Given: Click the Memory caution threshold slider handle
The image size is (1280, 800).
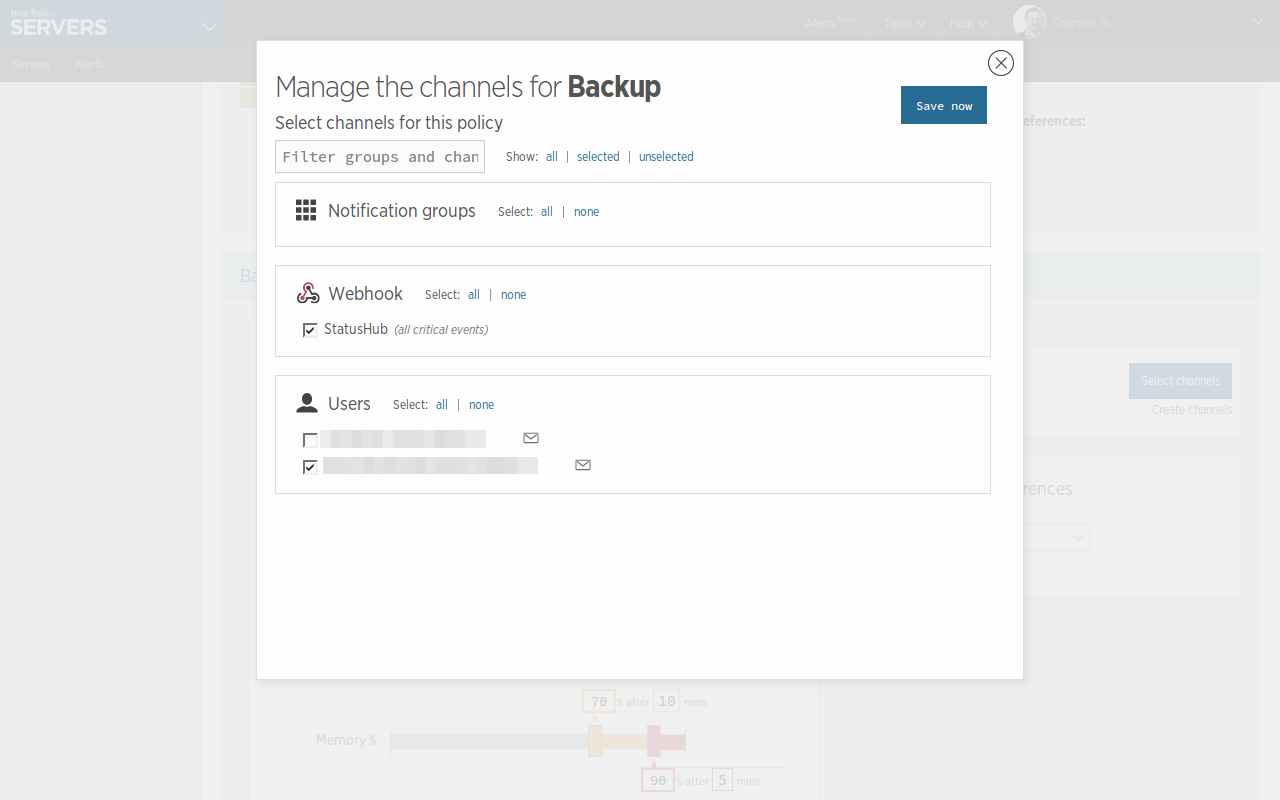Looking at the screenshot, I should point(595,741).
